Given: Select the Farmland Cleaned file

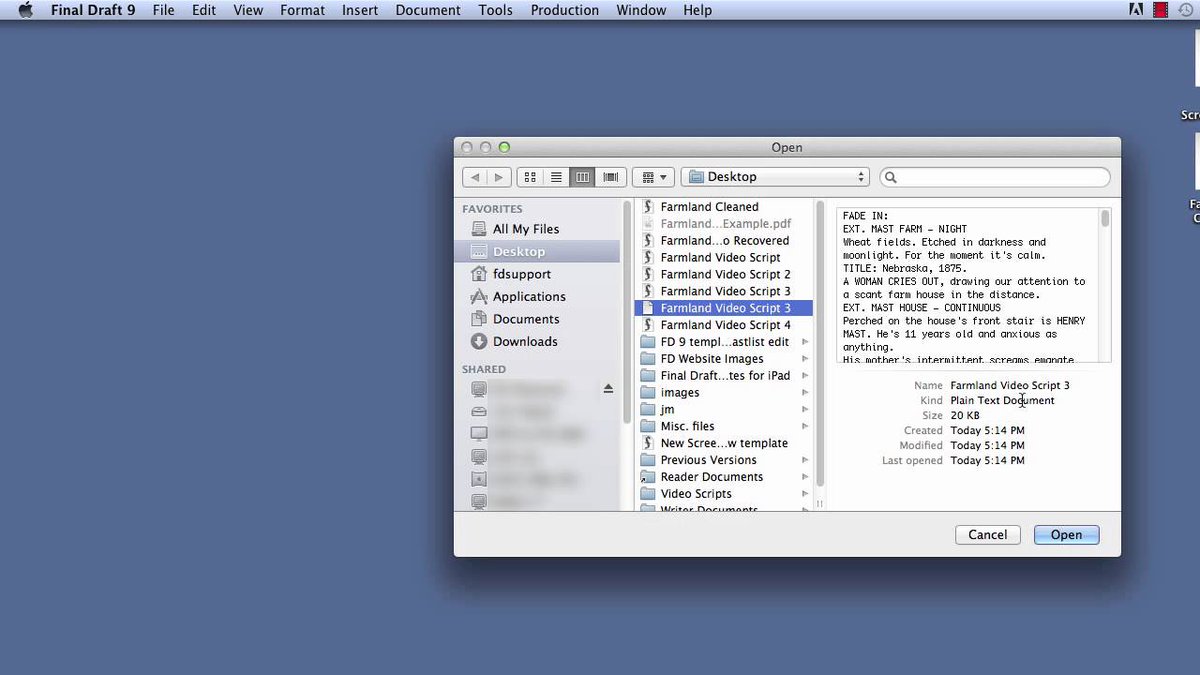Looking at the screenshot, I should [x=709, y=207].
